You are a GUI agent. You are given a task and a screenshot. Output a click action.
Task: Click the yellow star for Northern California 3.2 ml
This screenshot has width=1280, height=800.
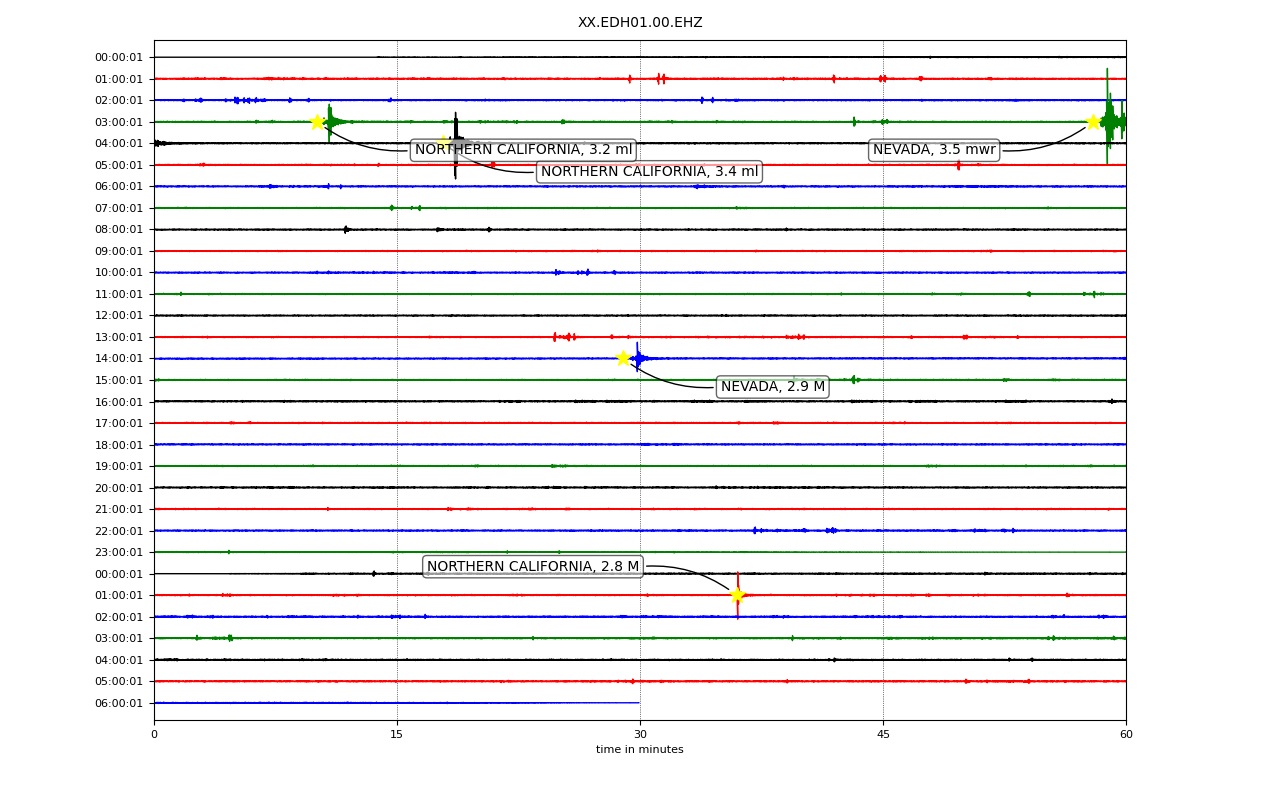tap(317, 122)
